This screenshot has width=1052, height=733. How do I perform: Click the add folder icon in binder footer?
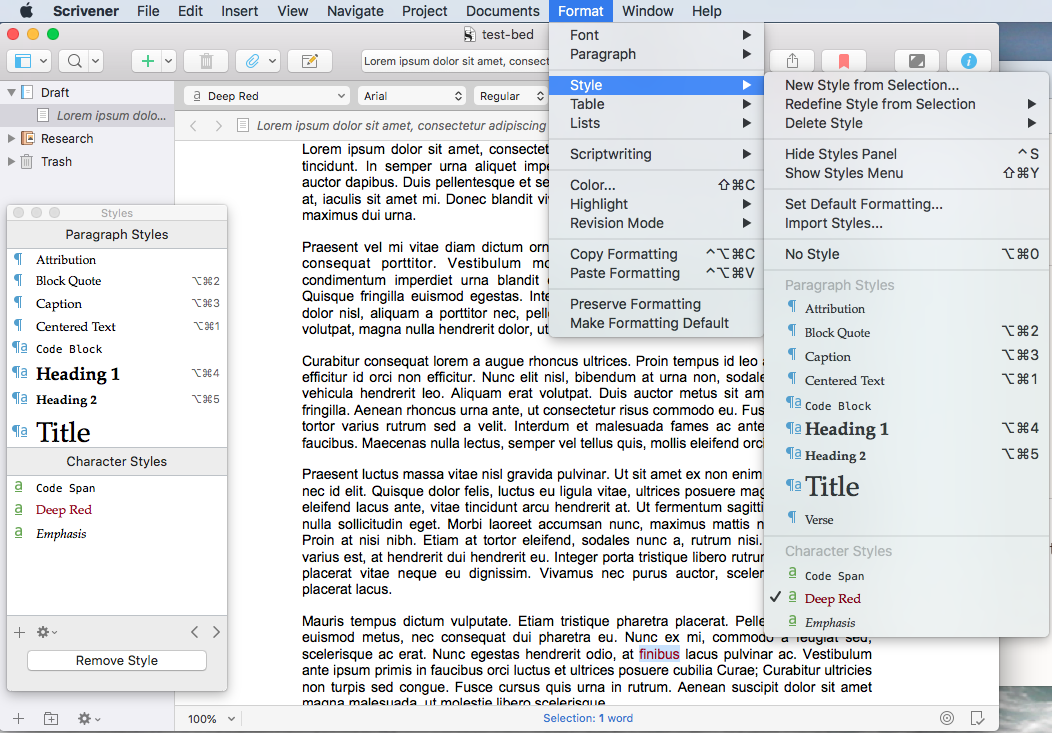tap(51, 718)
